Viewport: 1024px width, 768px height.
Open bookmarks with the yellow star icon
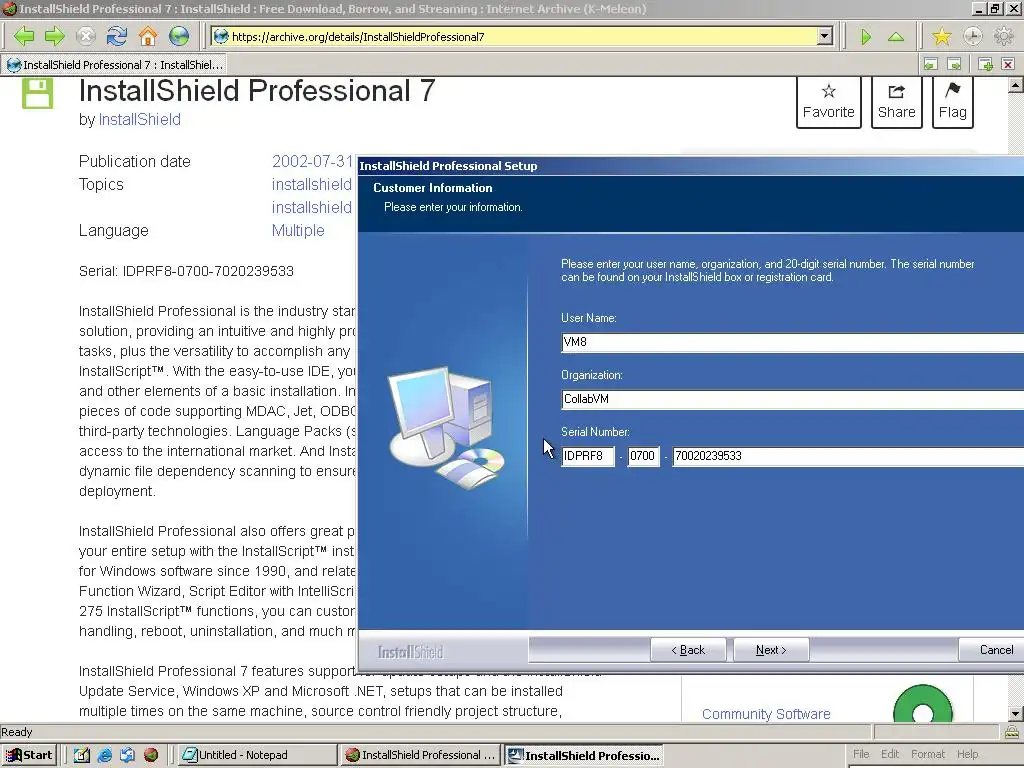click(942, 36)
